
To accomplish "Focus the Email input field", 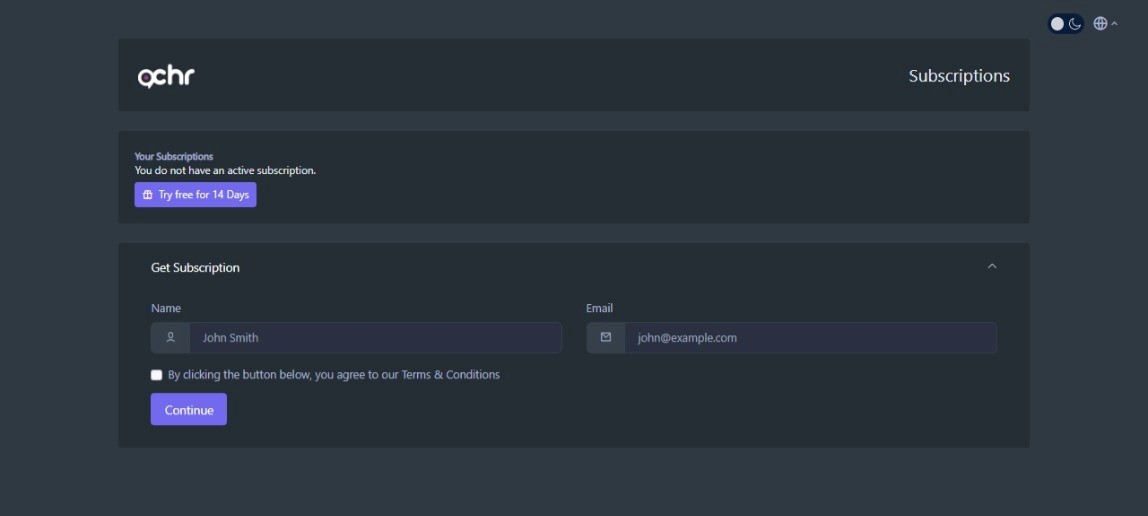I will coord(810,338).
